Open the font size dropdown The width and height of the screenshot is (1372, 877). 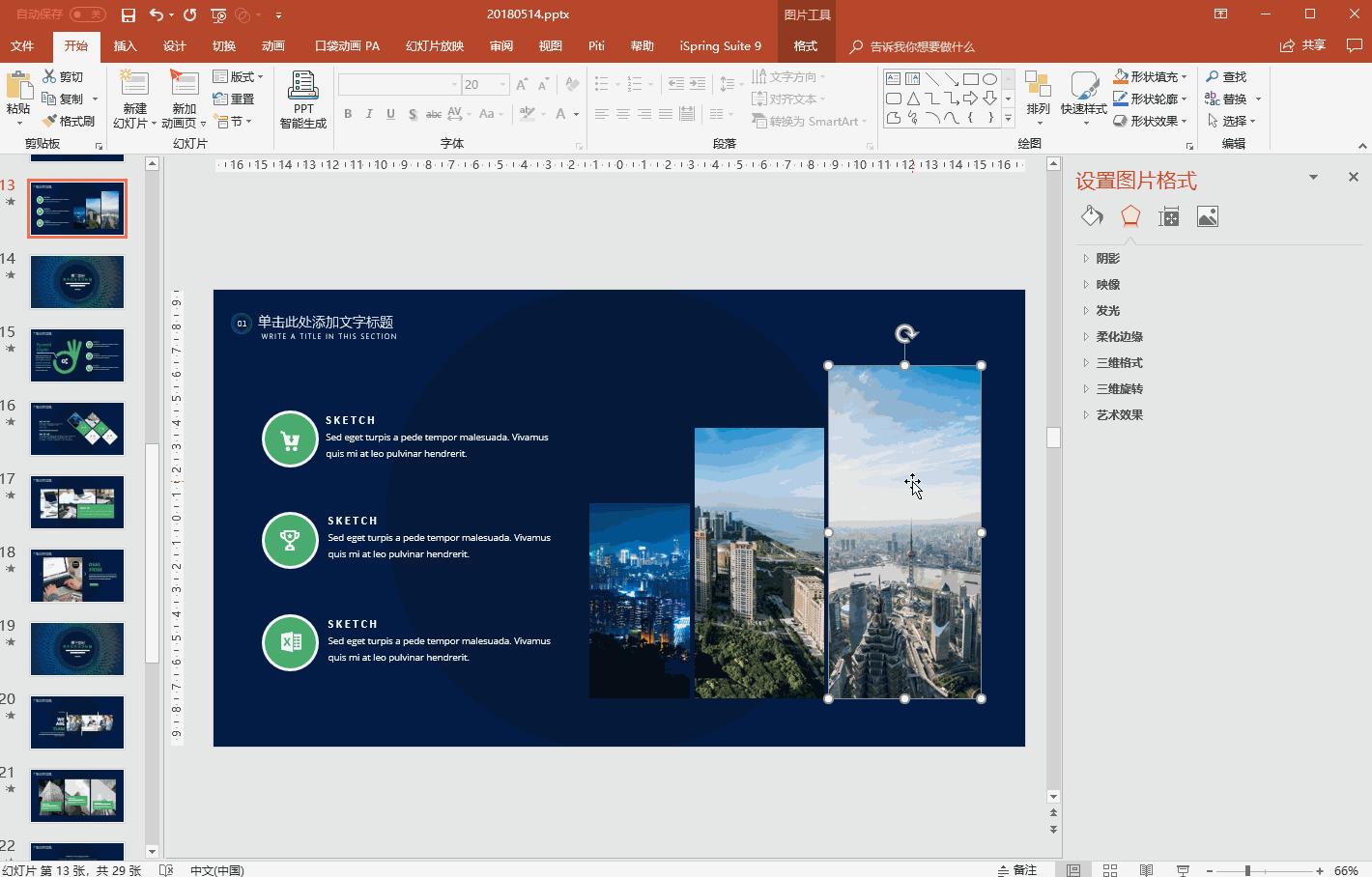click(x=502, y=85)
